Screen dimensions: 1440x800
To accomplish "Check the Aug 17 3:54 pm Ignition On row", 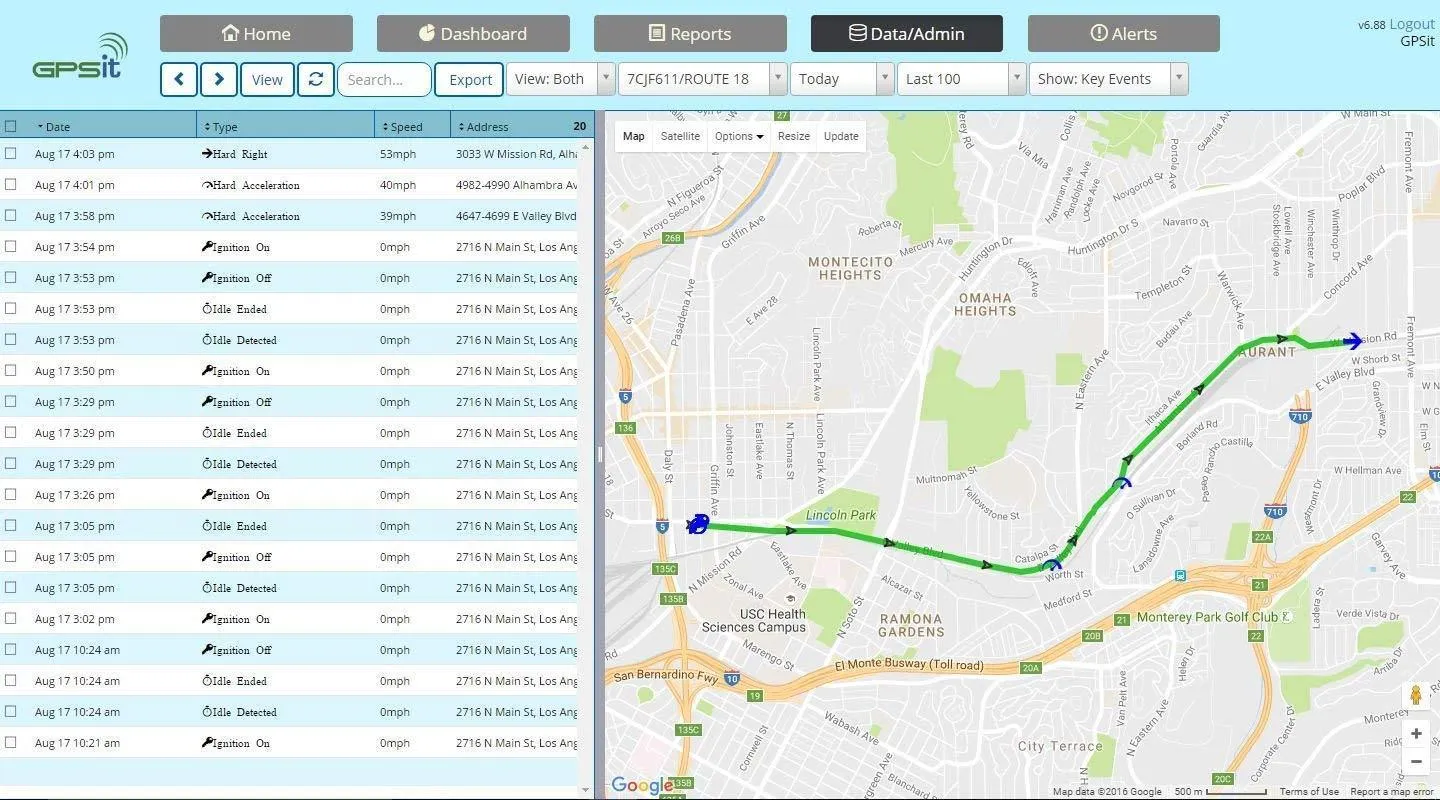I will 11,247.
